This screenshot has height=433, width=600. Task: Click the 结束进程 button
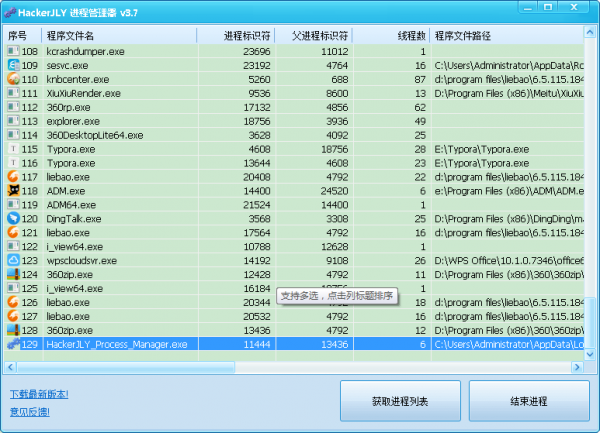pos(529,401)
